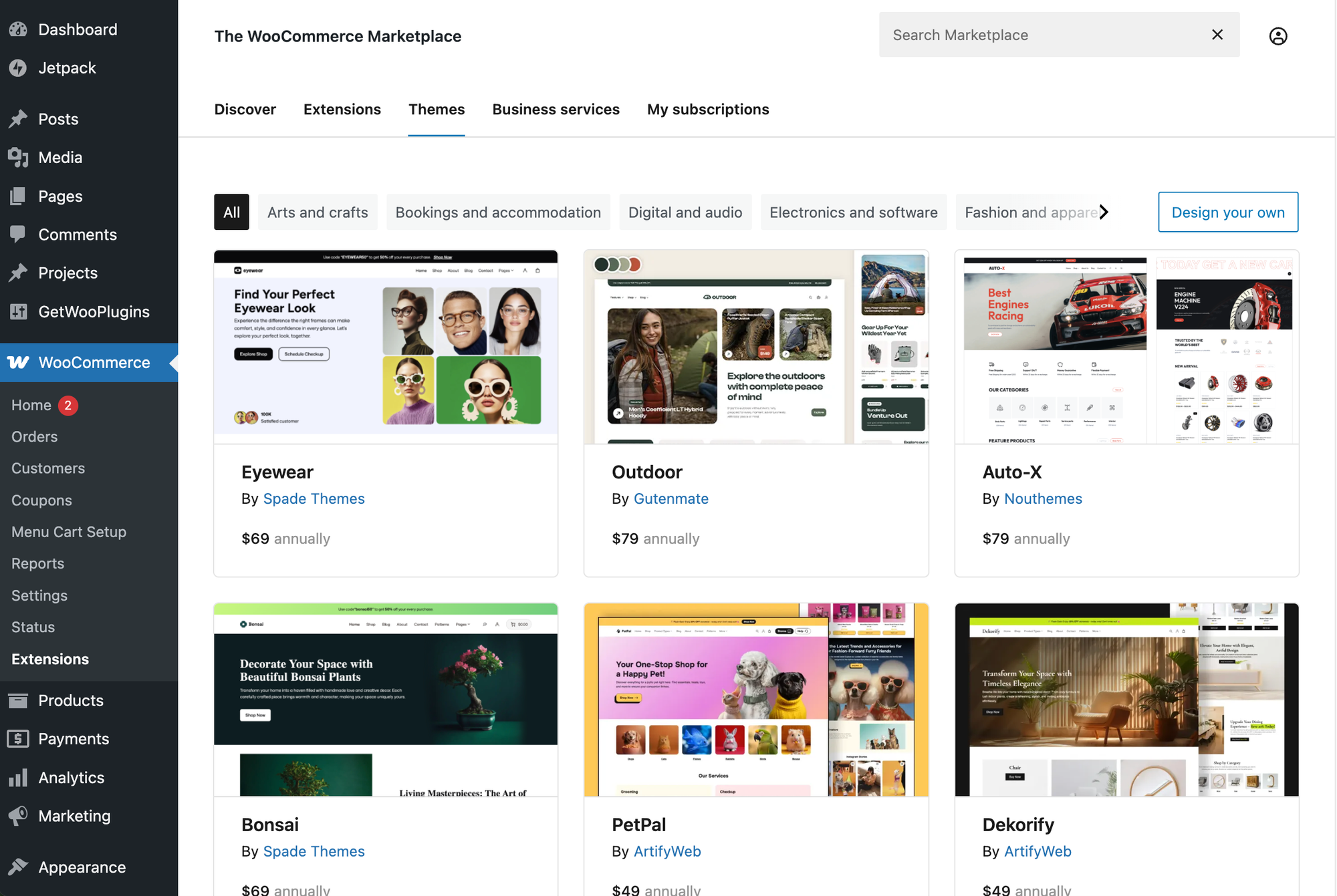
Task: Click the Marketing megaphone icon
Action: (x=18, y=816)
